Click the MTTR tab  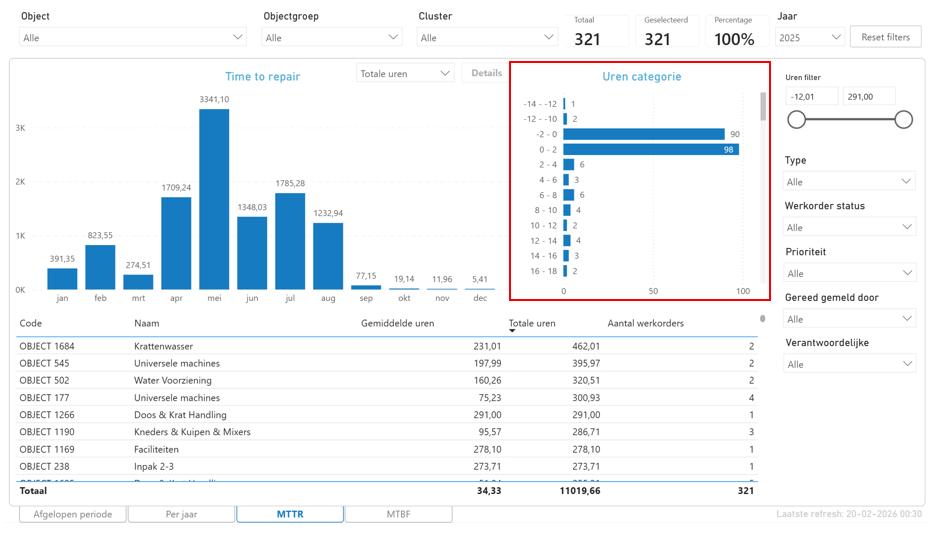click(290, 514)
